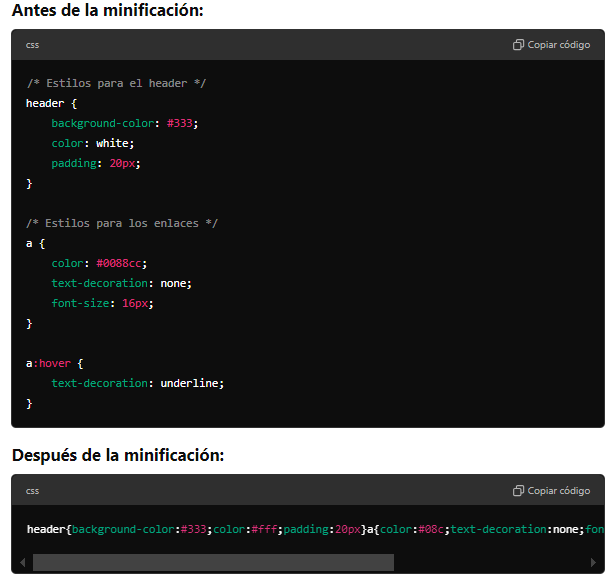Click the copy icon in the minified css block

(518, 491)
